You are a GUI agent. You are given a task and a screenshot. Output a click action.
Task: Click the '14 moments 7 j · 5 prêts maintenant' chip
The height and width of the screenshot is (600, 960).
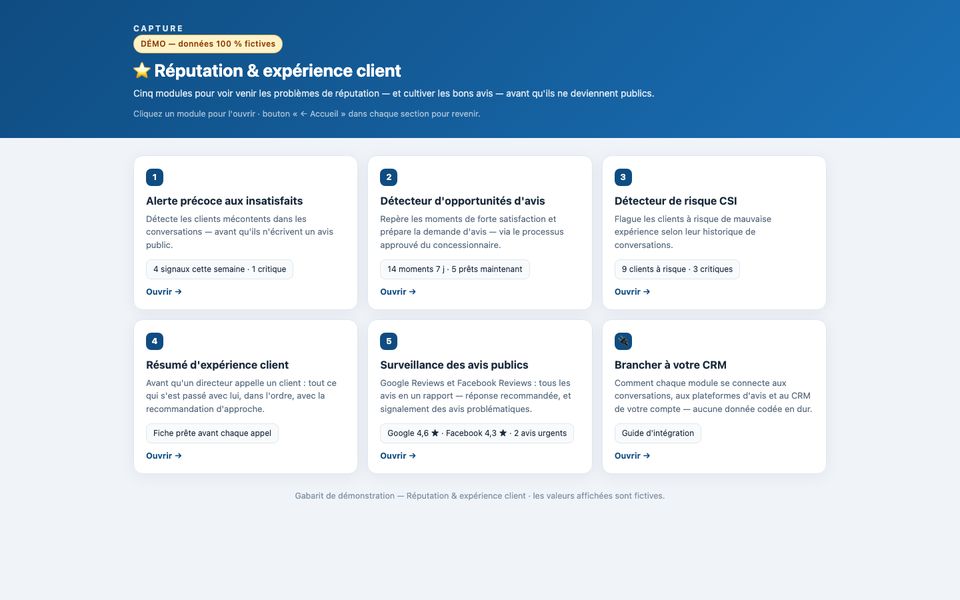(455, 269)
